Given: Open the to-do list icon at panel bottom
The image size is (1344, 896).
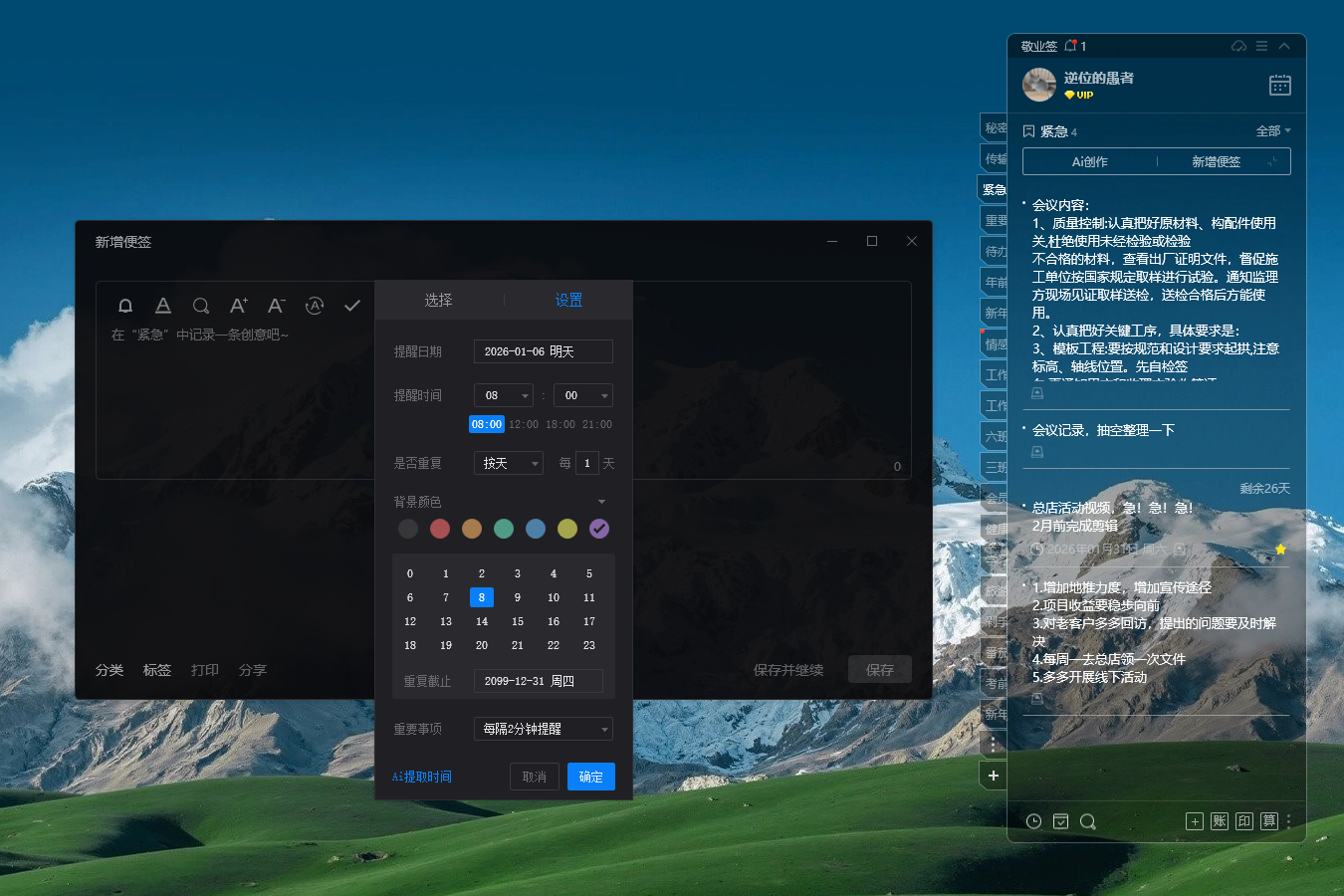Looking at the screenshot, I should click(1061, 820).
